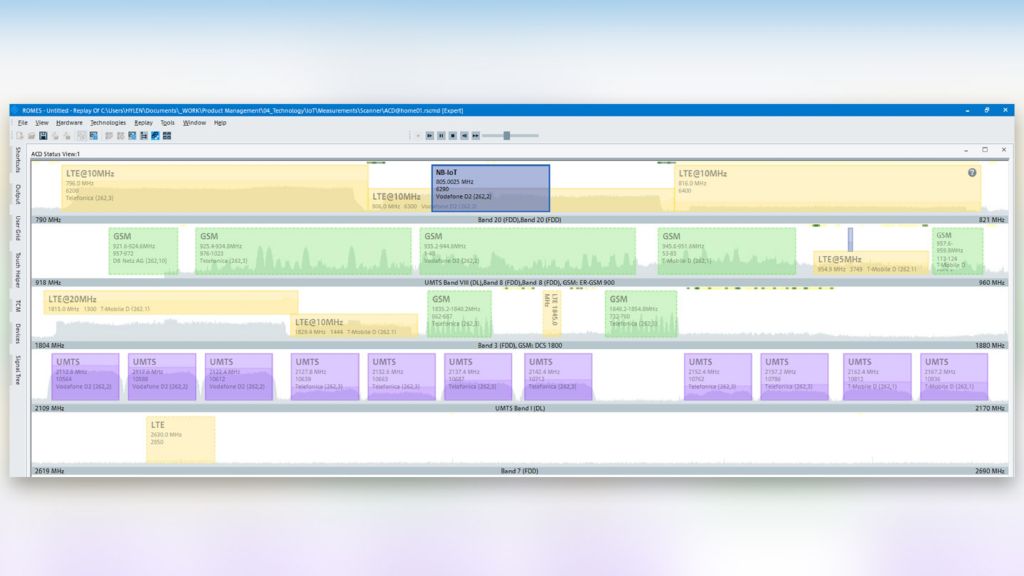1024x576 pixels.
Task: Start replay with the play button
Action: pyautogui.click(x=429, y=135)
